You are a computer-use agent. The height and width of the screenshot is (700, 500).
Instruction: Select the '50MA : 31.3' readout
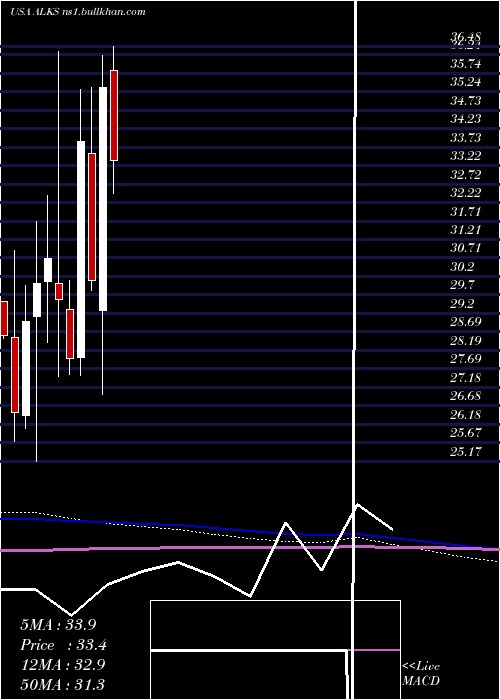pyautogui.click(x=63, y=684)
